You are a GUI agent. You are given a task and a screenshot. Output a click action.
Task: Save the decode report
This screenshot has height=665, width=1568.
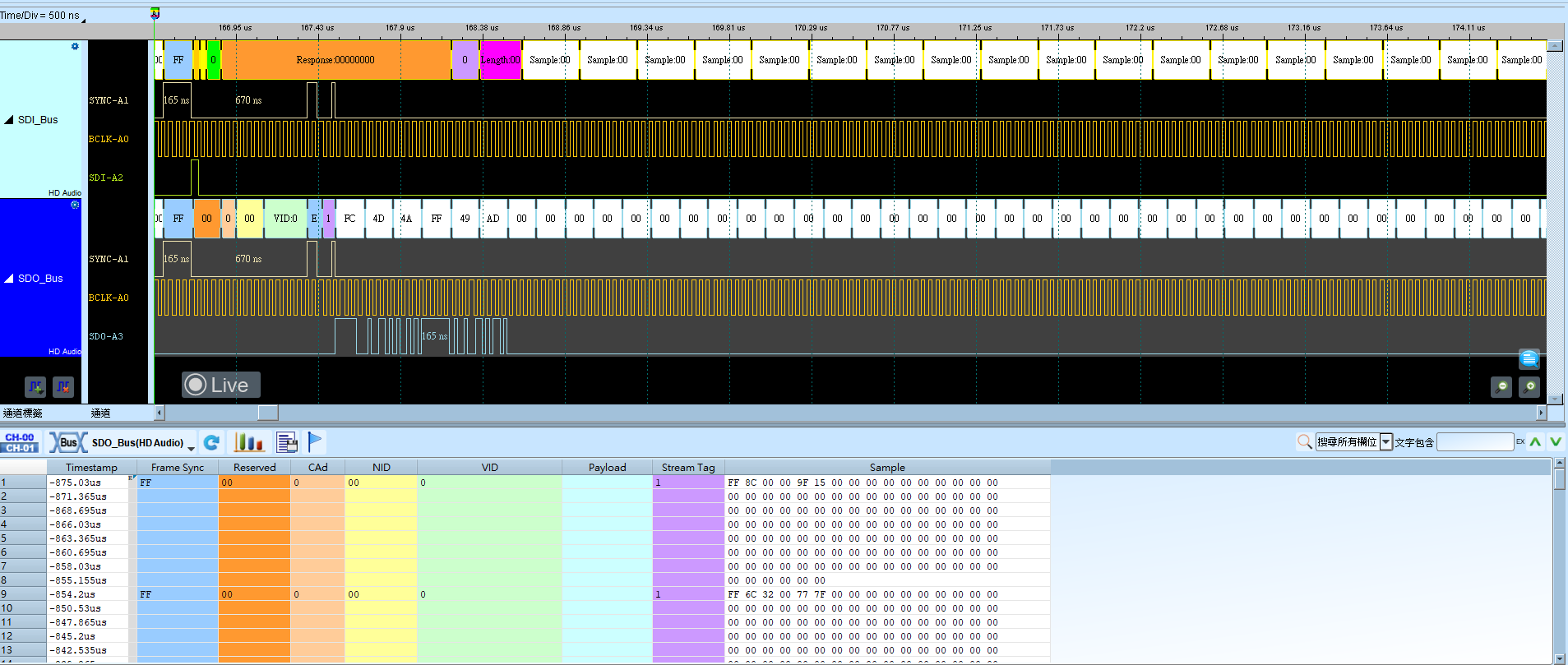click(287, 443)
